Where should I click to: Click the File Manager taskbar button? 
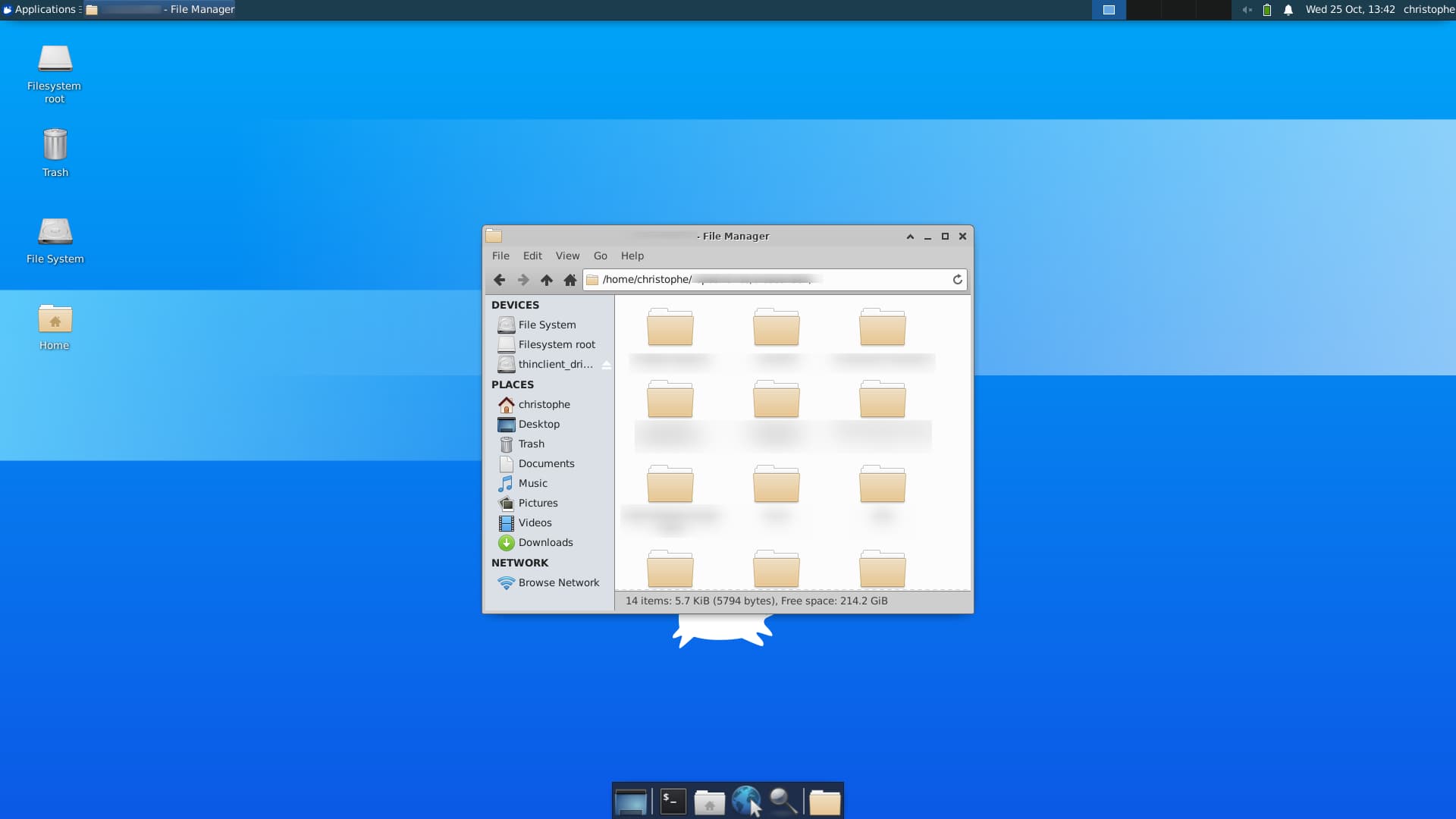pos(160,9)
